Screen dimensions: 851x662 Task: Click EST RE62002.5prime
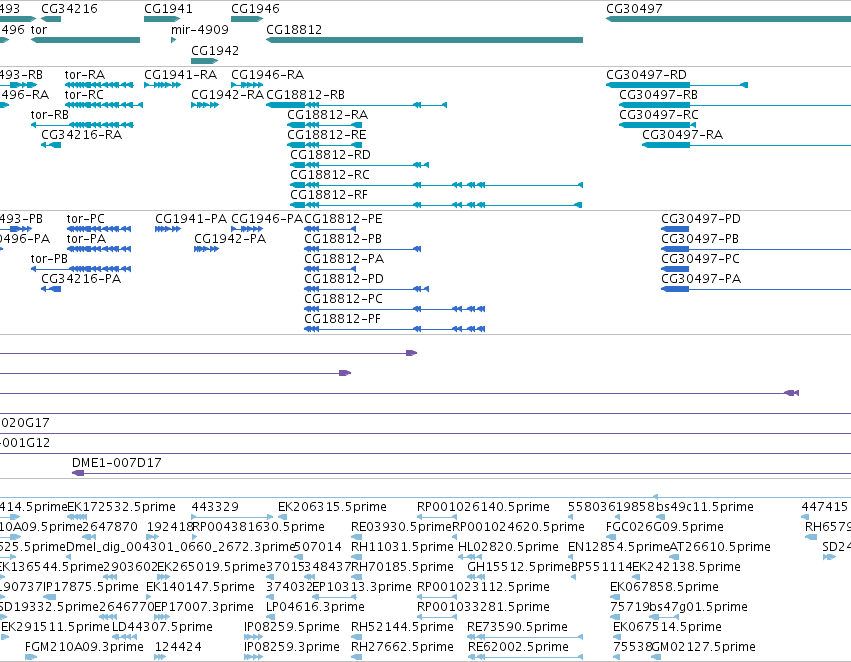pos(518,647)
